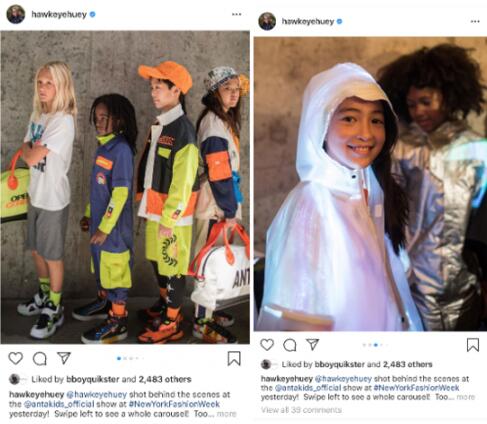The height and width of the screenshot is (424, 487).
Task: Open hawkeyehuey profile picture on left post
Action: point(16,14)
